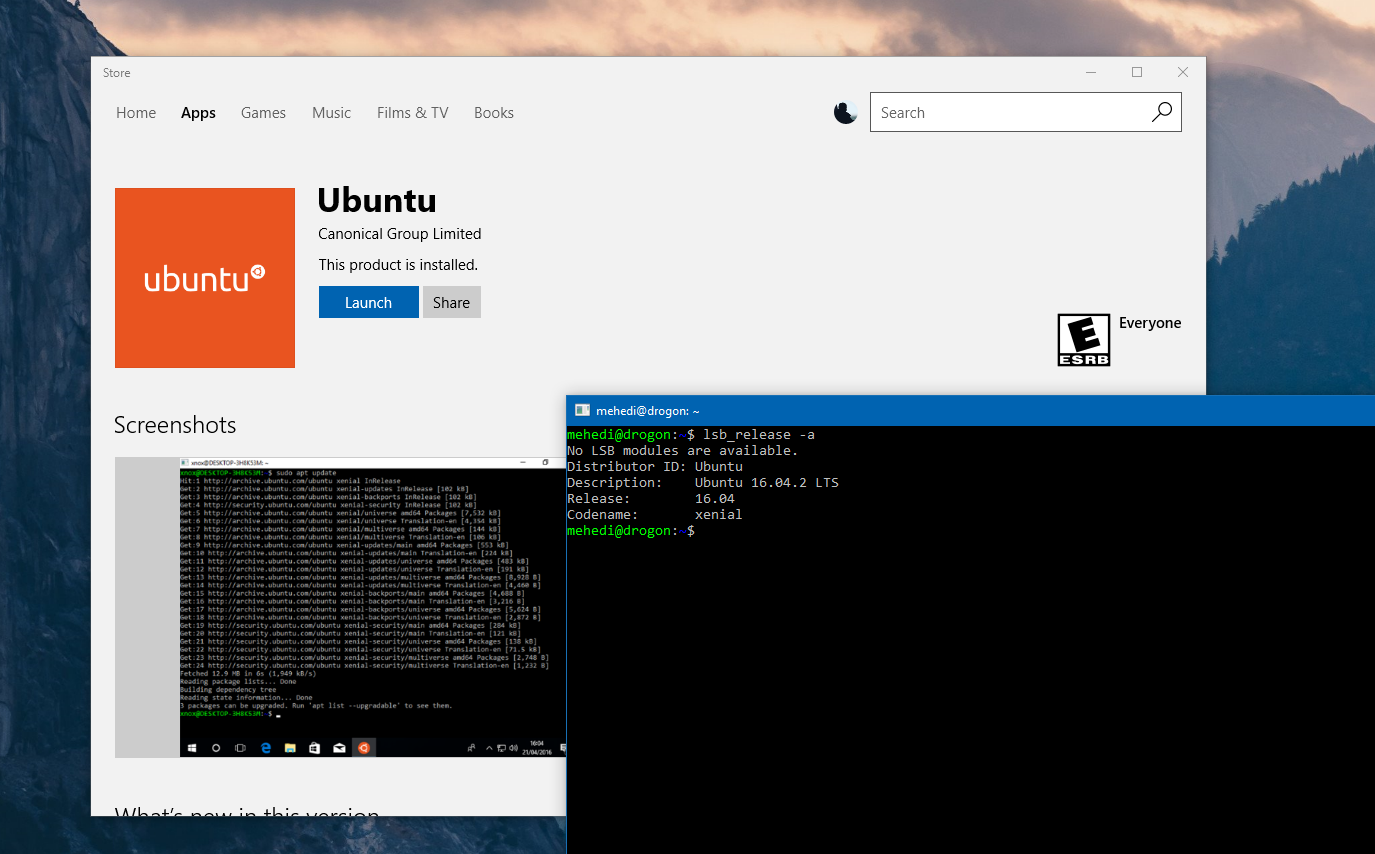The width and height of the screenshot is (1375, 854).
Task: Click the ESRB rating icon
Action: click(x=1083, y=340)
